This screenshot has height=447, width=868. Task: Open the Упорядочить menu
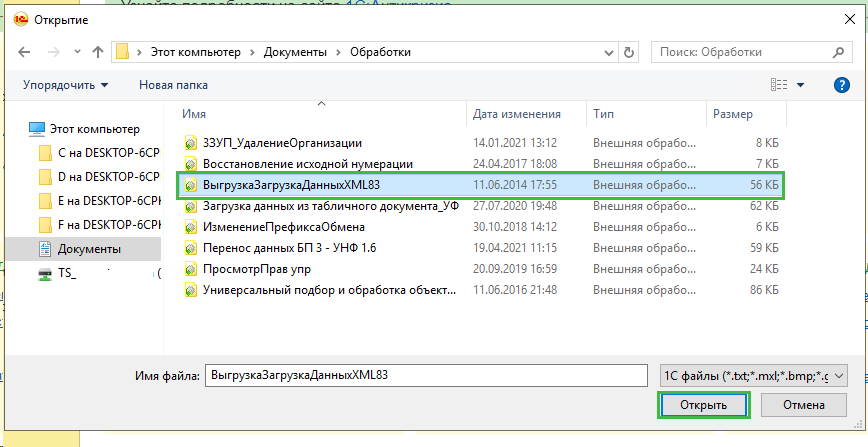65,85
